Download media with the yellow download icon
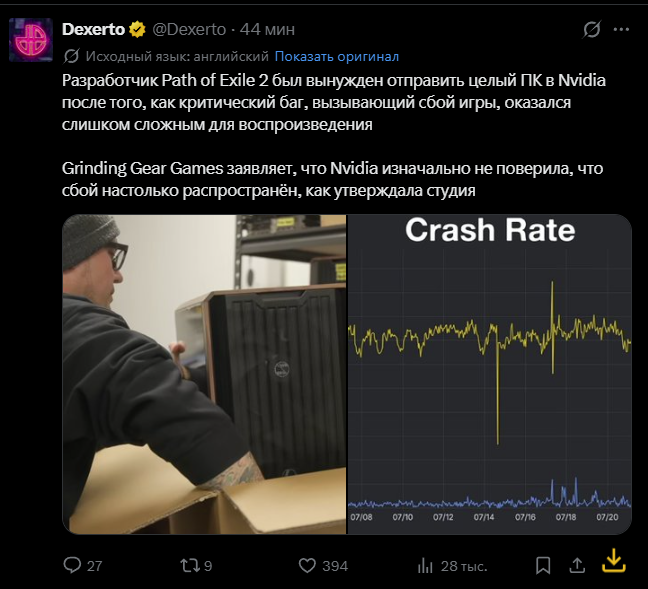Viewport: 648px width, 589px height. [614, 561]
